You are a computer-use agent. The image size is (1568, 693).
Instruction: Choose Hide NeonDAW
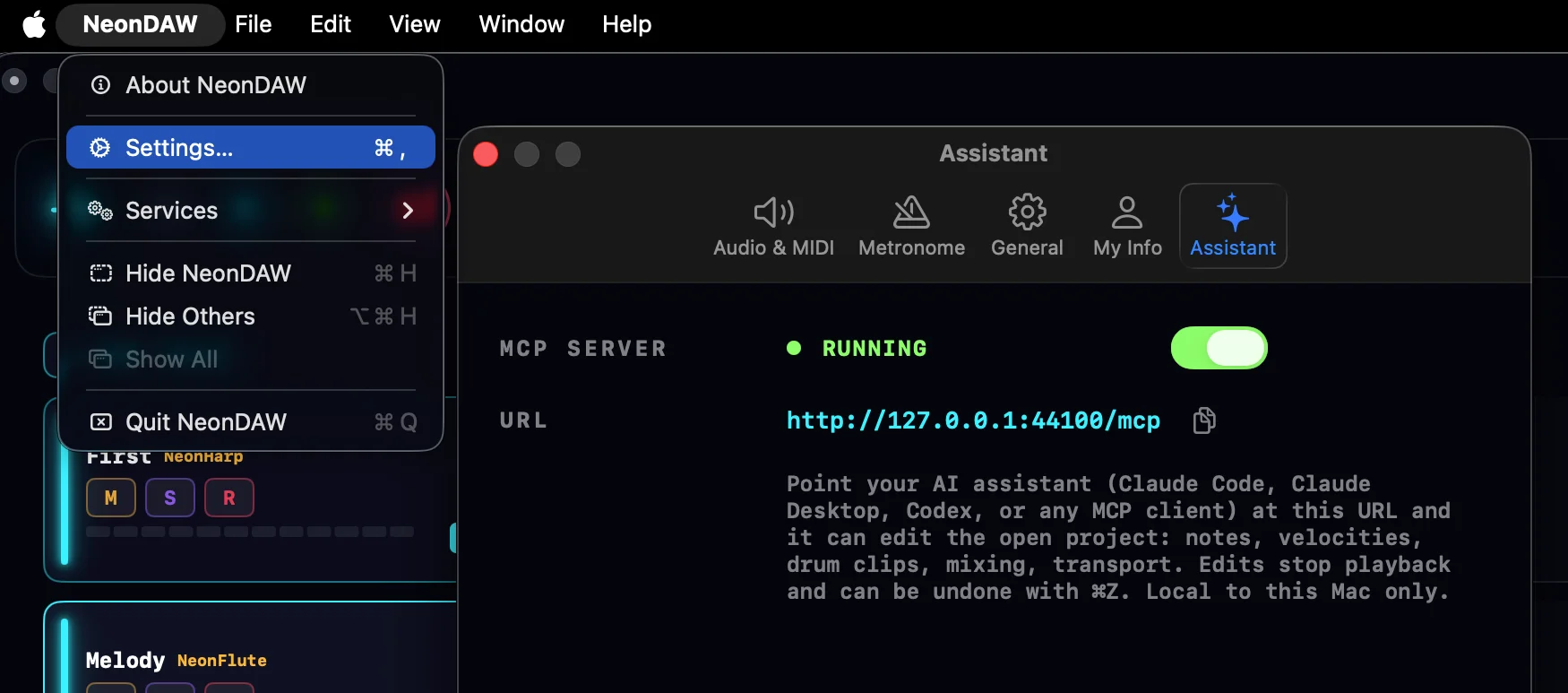point(251,273)
